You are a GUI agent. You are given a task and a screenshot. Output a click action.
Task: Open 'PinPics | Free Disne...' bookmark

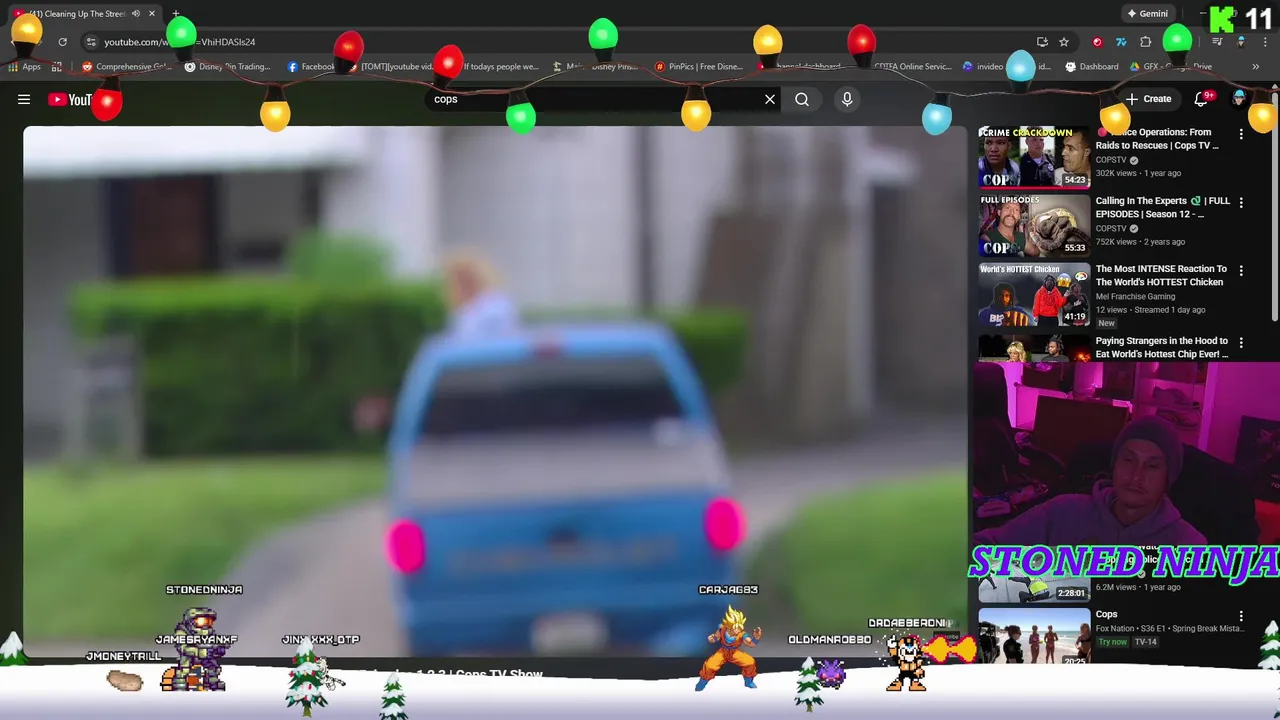coord(699,67)
